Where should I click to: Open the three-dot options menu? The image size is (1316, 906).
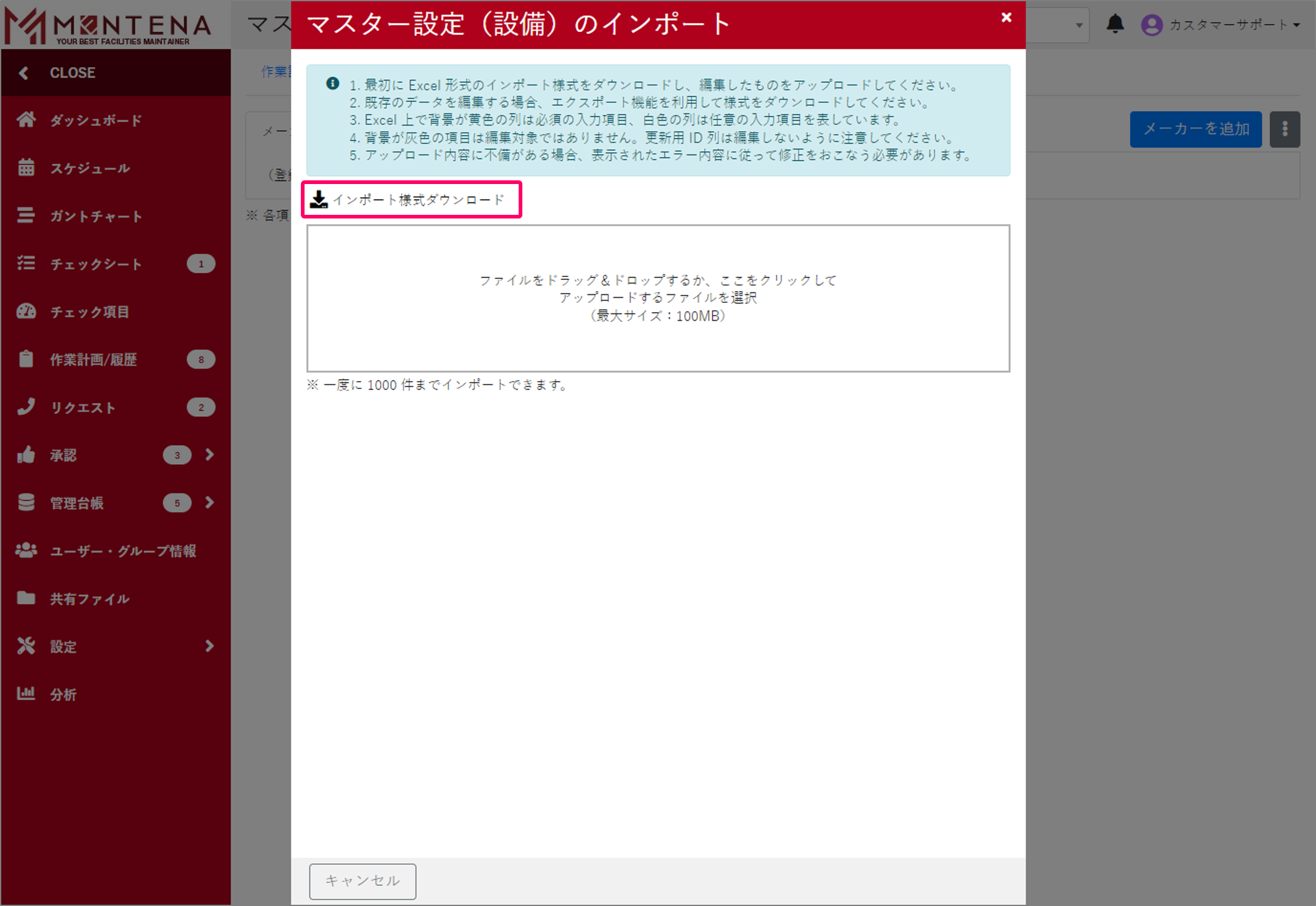tap(1285, 129)
